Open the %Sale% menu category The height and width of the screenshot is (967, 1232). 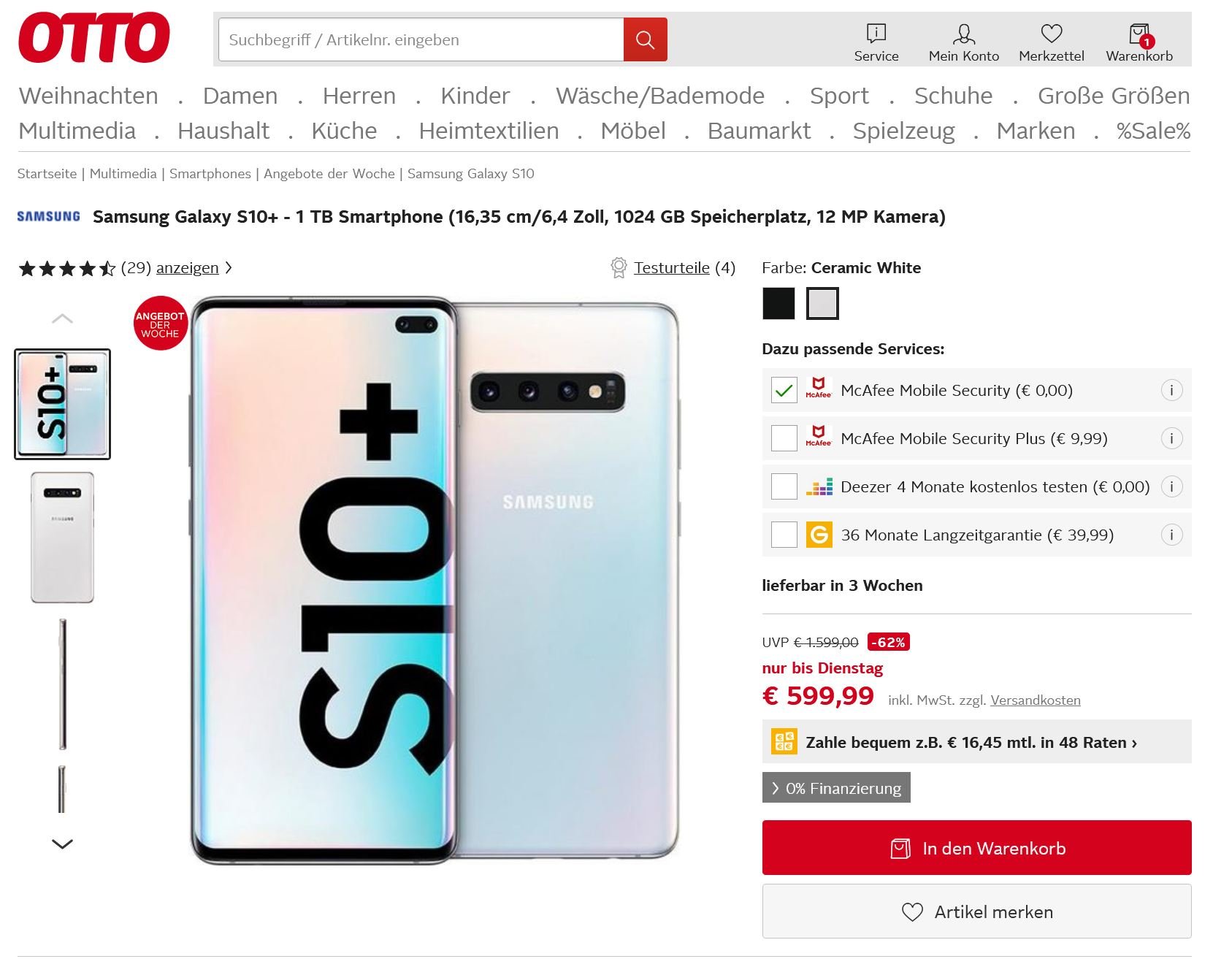pos(1153,131)
